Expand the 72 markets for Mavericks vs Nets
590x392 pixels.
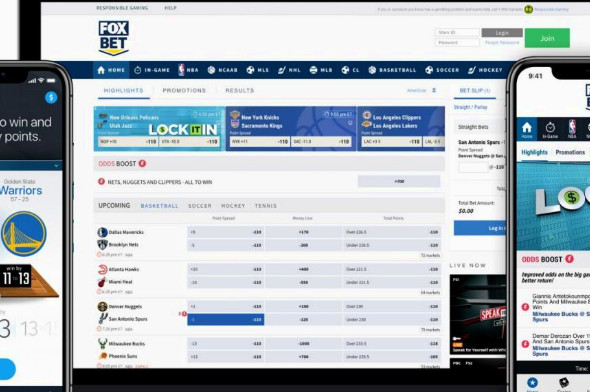430,255
